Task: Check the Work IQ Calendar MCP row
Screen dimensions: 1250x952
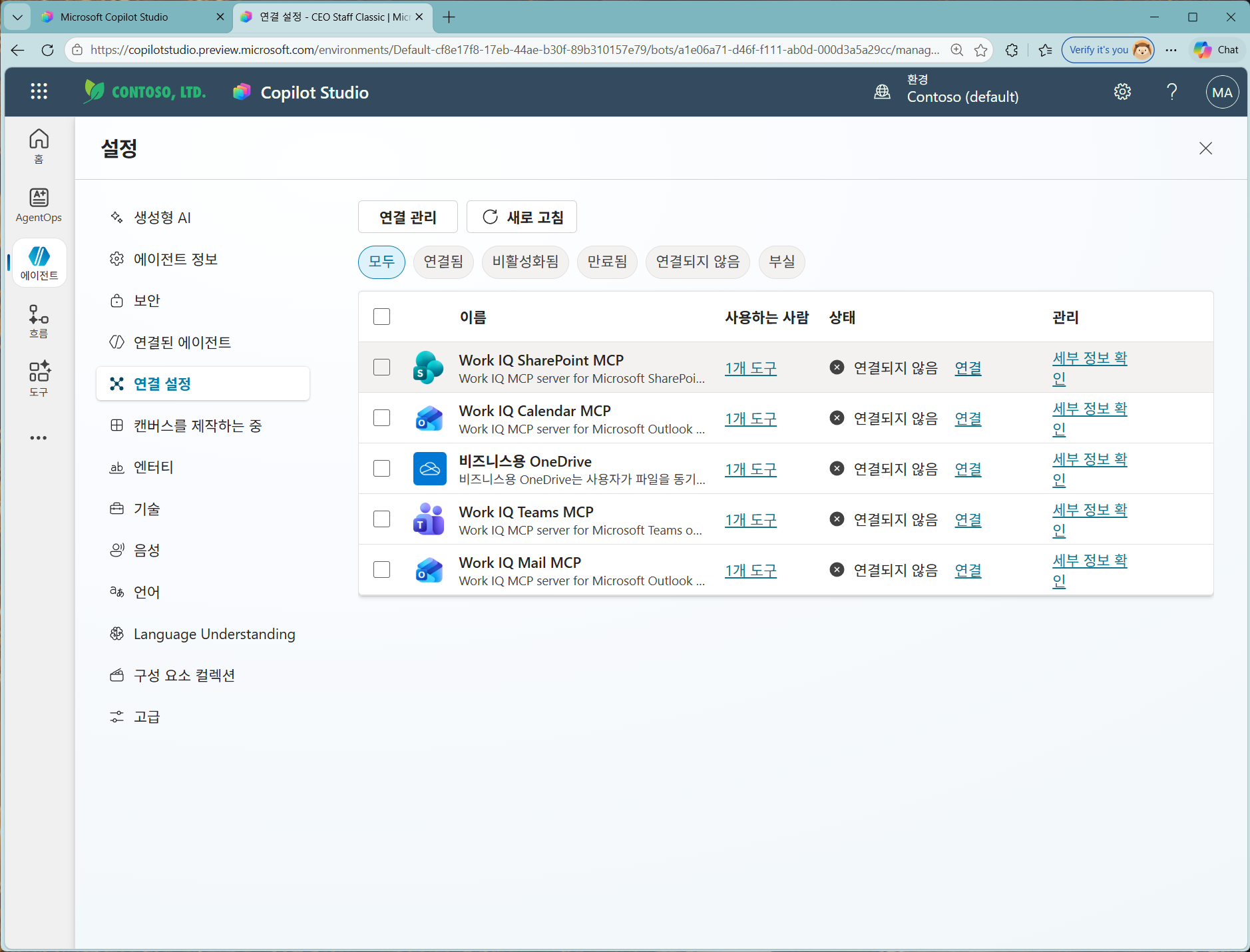Action: tap(382, 418)
